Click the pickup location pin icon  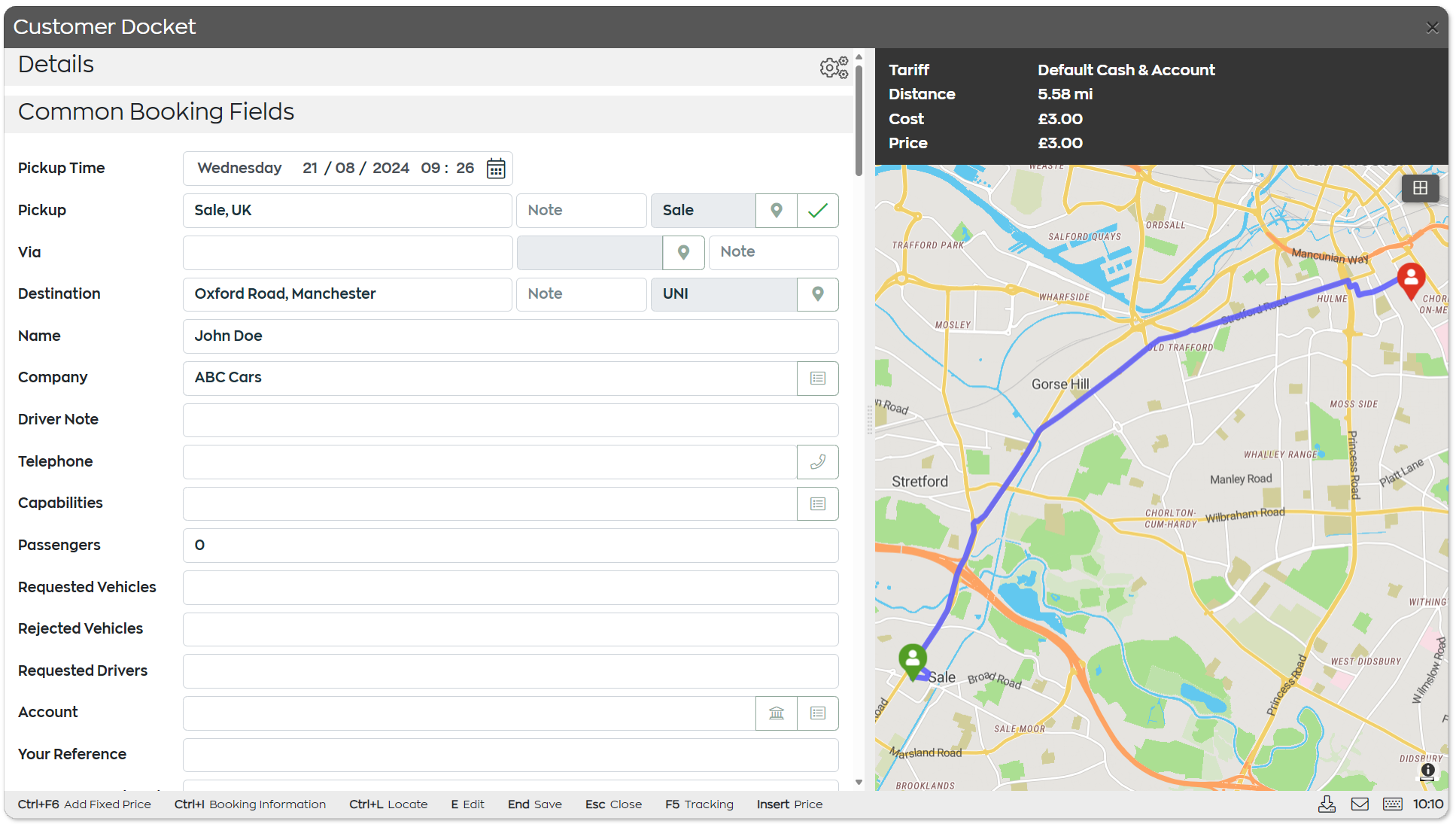click(x=777, y=211)
